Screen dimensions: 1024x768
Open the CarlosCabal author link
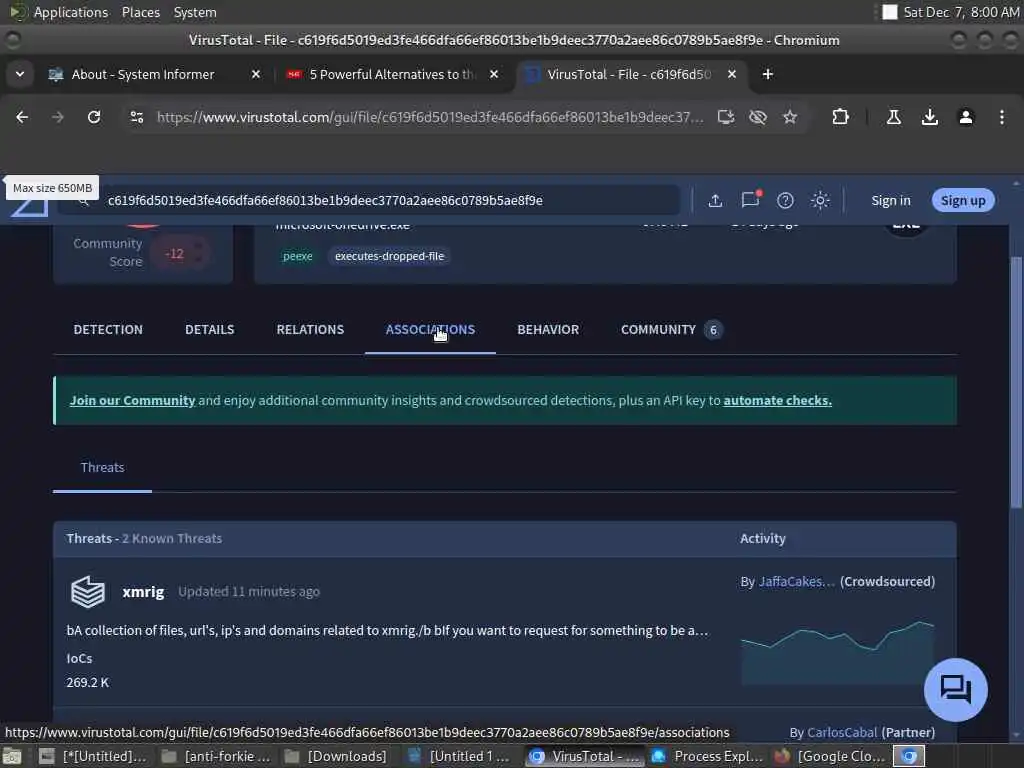(842, 733)
